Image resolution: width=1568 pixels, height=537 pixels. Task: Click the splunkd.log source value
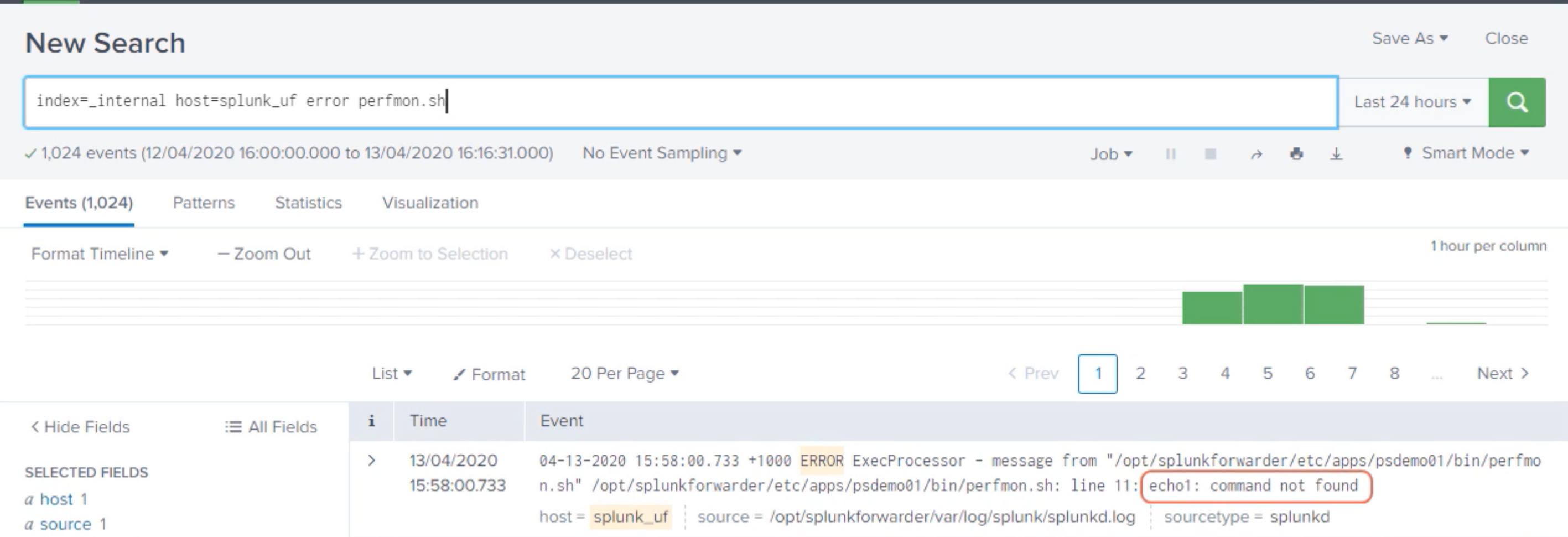pyautogui.click(x=952, y=517)
